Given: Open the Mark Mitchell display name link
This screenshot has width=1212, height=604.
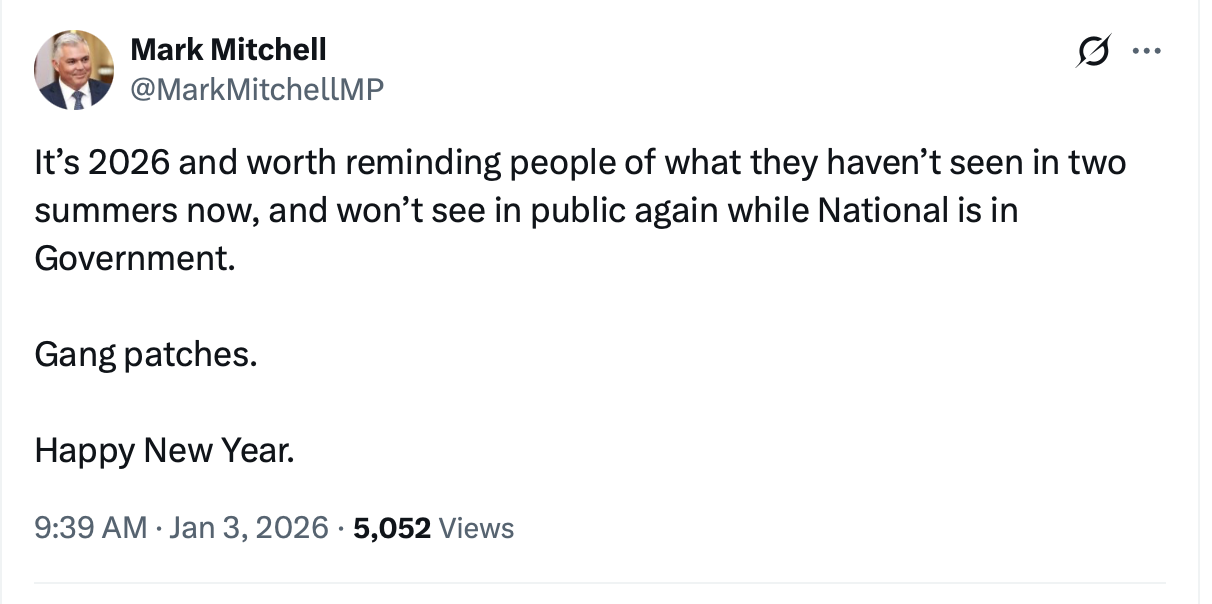Looking at the screenshot, I should (x=228, y=49).
